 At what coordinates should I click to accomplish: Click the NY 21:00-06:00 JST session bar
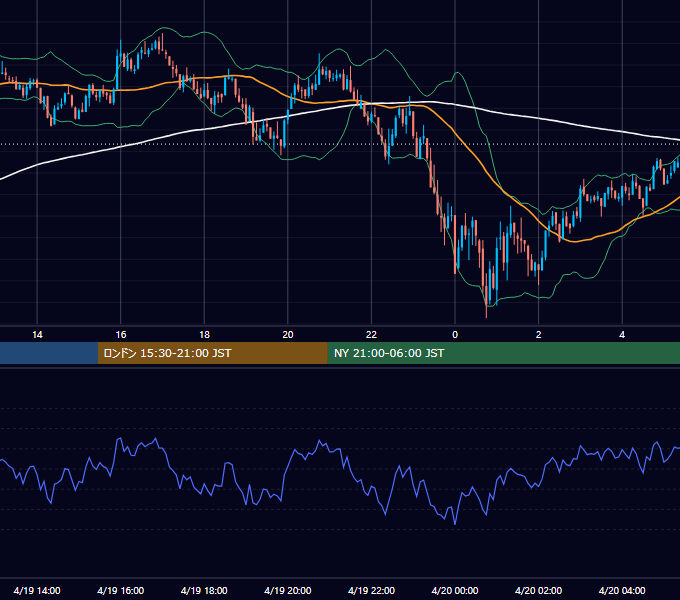503,353
